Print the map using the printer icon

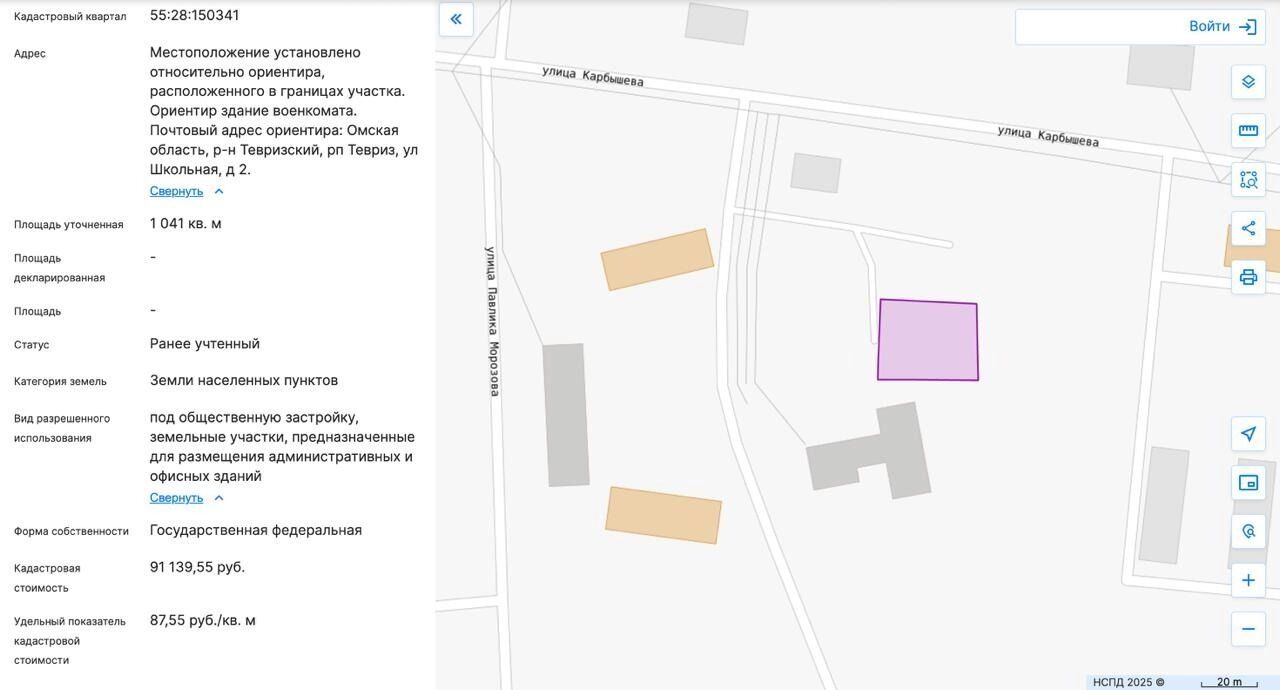(1248, 277)
